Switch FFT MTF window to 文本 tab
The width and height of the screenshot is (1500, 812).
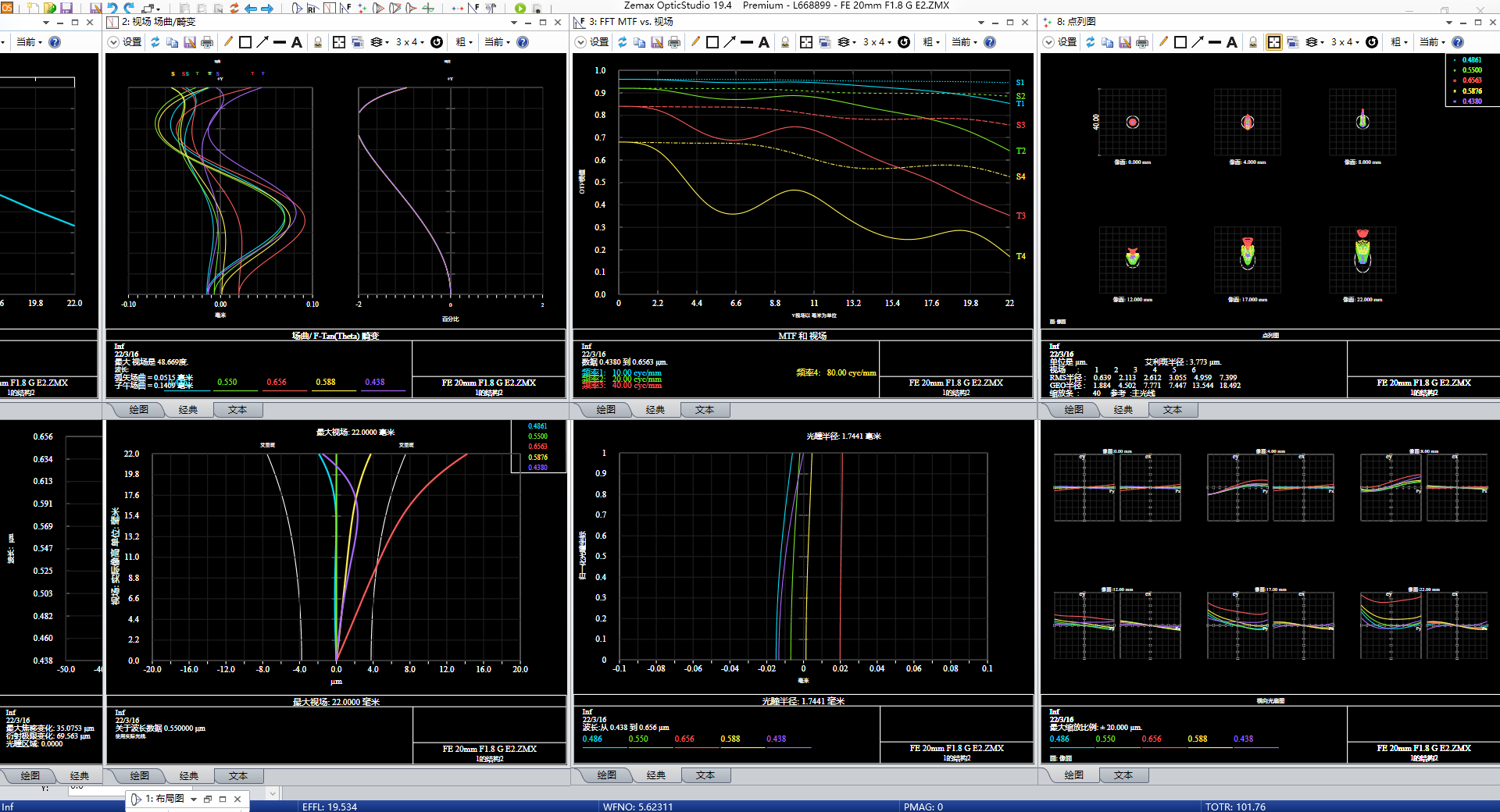705,409
